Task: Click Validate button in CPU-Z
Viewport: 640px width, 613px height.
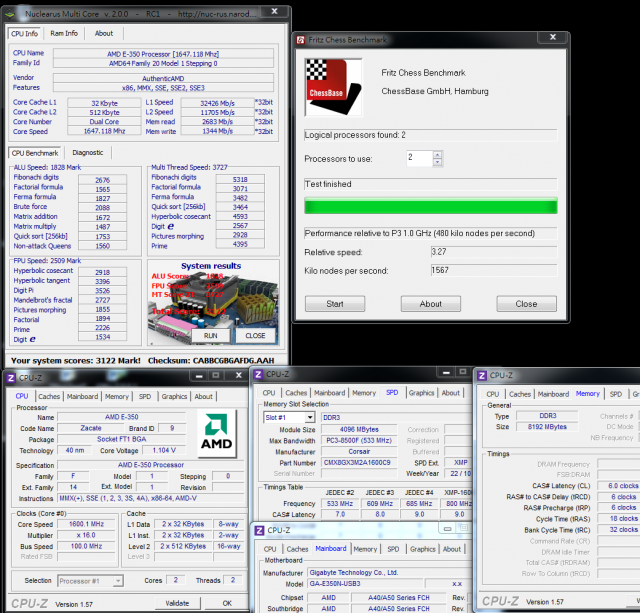Action: [x=177, y=603]
